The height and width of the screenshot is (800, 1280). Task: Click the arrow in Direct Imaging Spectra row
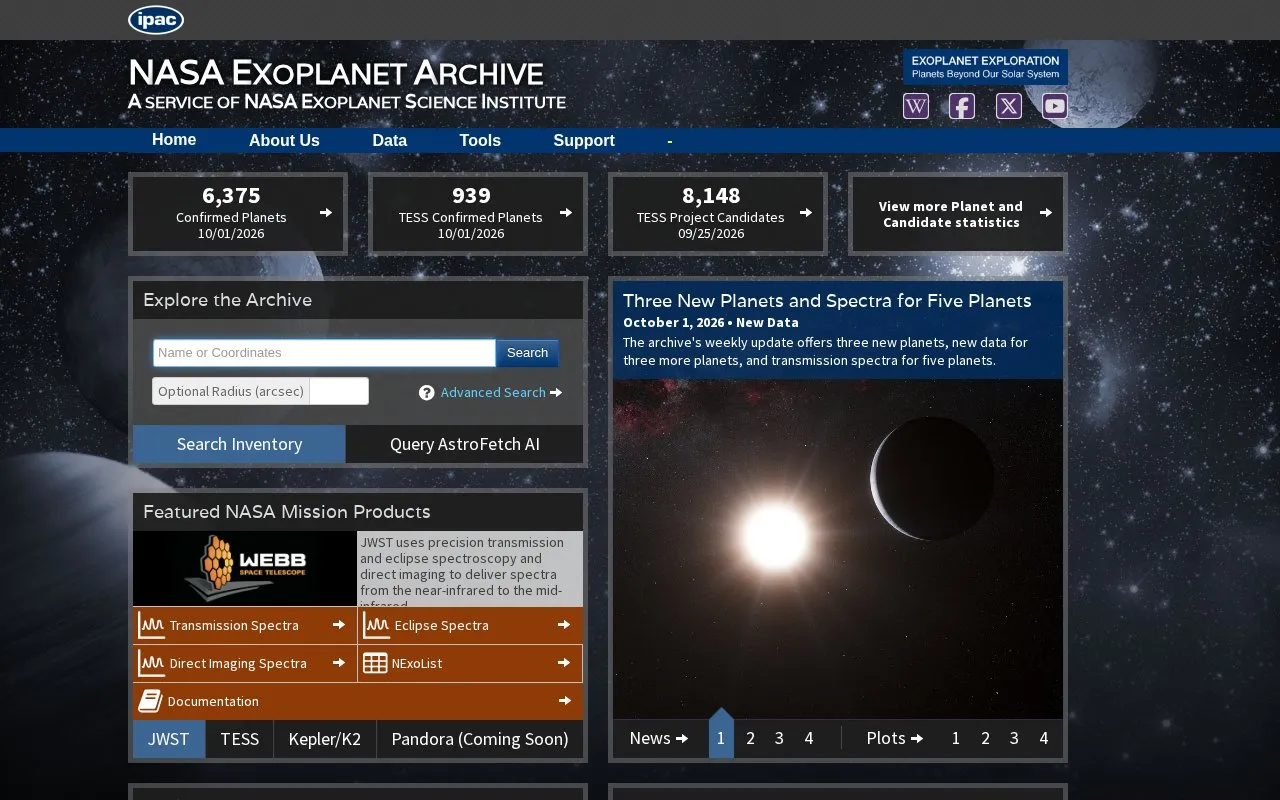(339, 663)
